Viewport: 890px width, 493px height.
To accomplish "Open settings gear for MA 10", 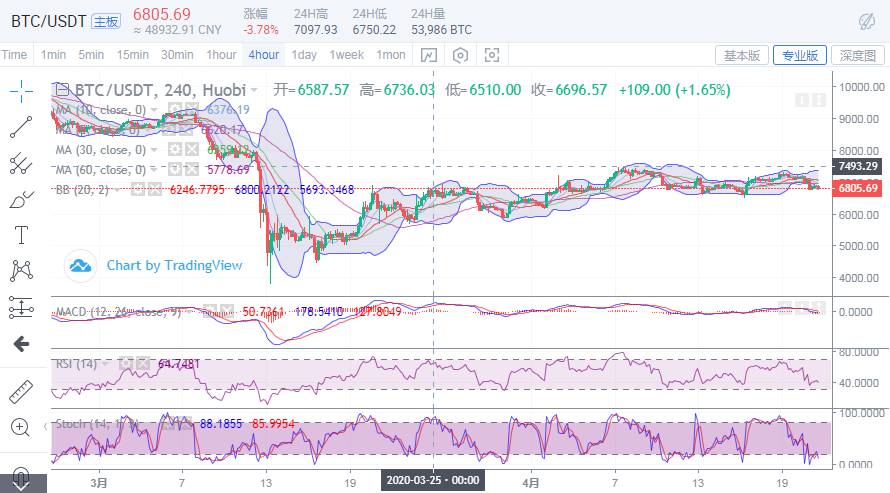I will click(175, 109).
